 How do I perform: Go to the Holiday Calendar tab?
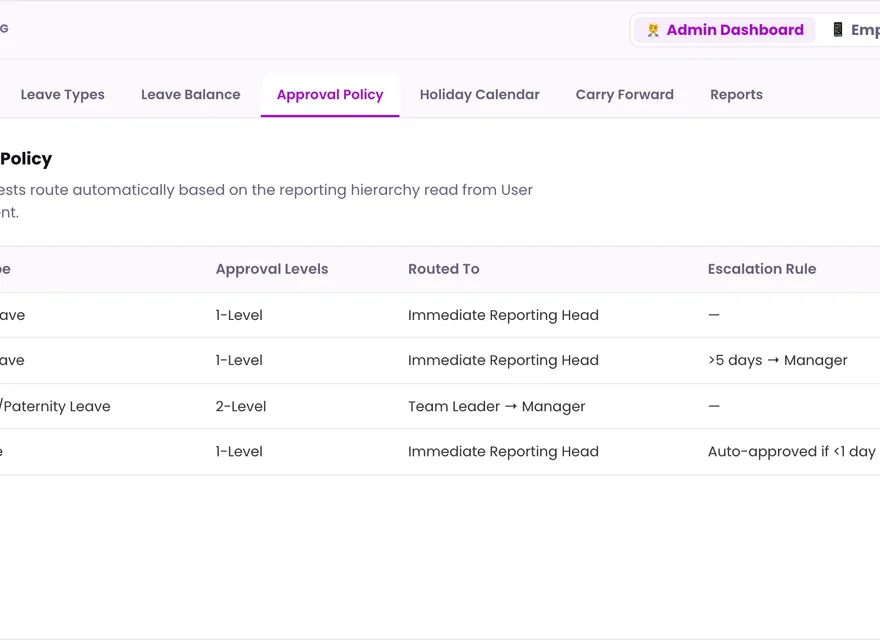coord(480,94)
